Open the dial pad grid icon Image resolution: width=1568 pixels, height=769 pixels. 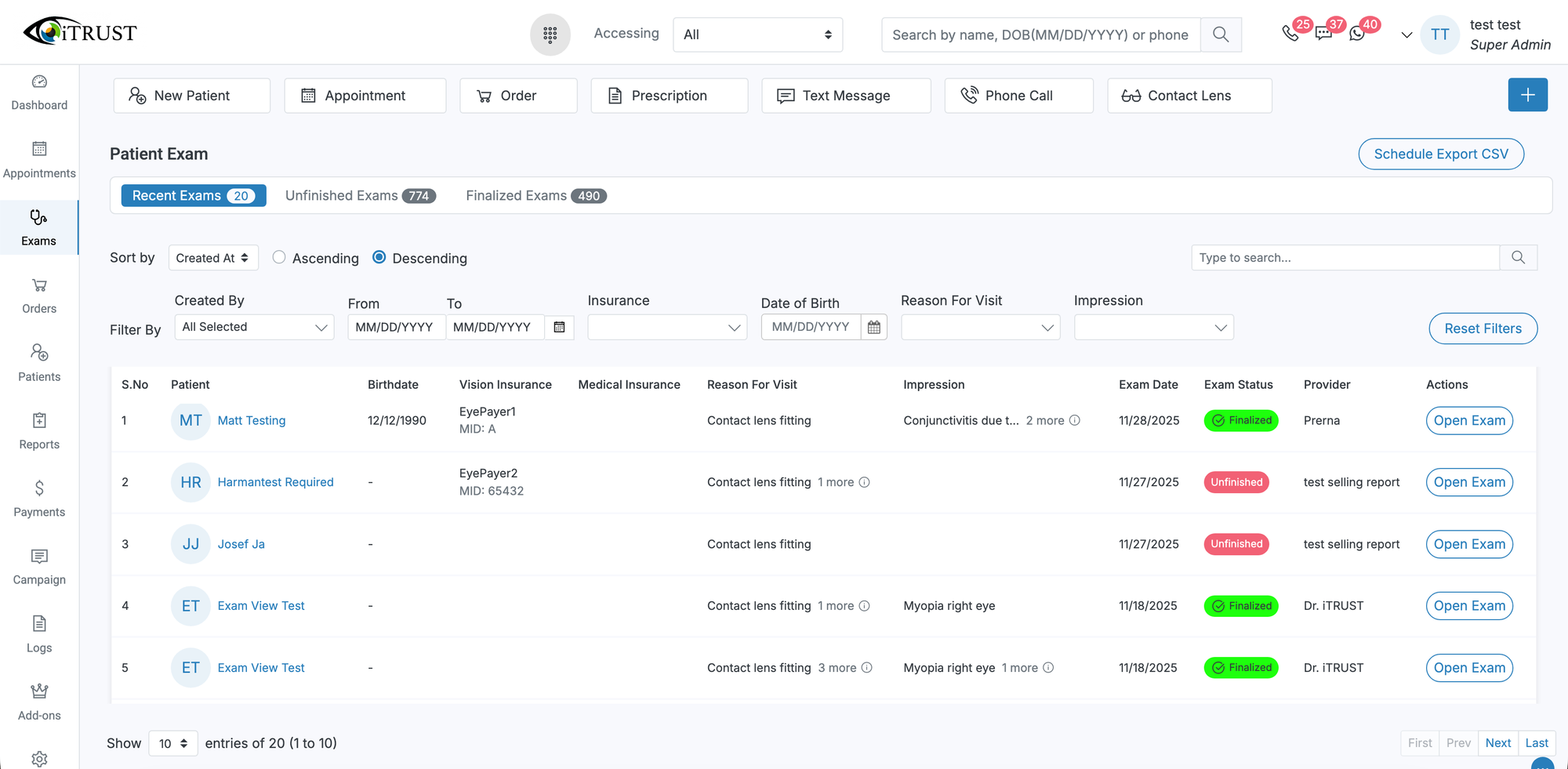coord(550,34)
